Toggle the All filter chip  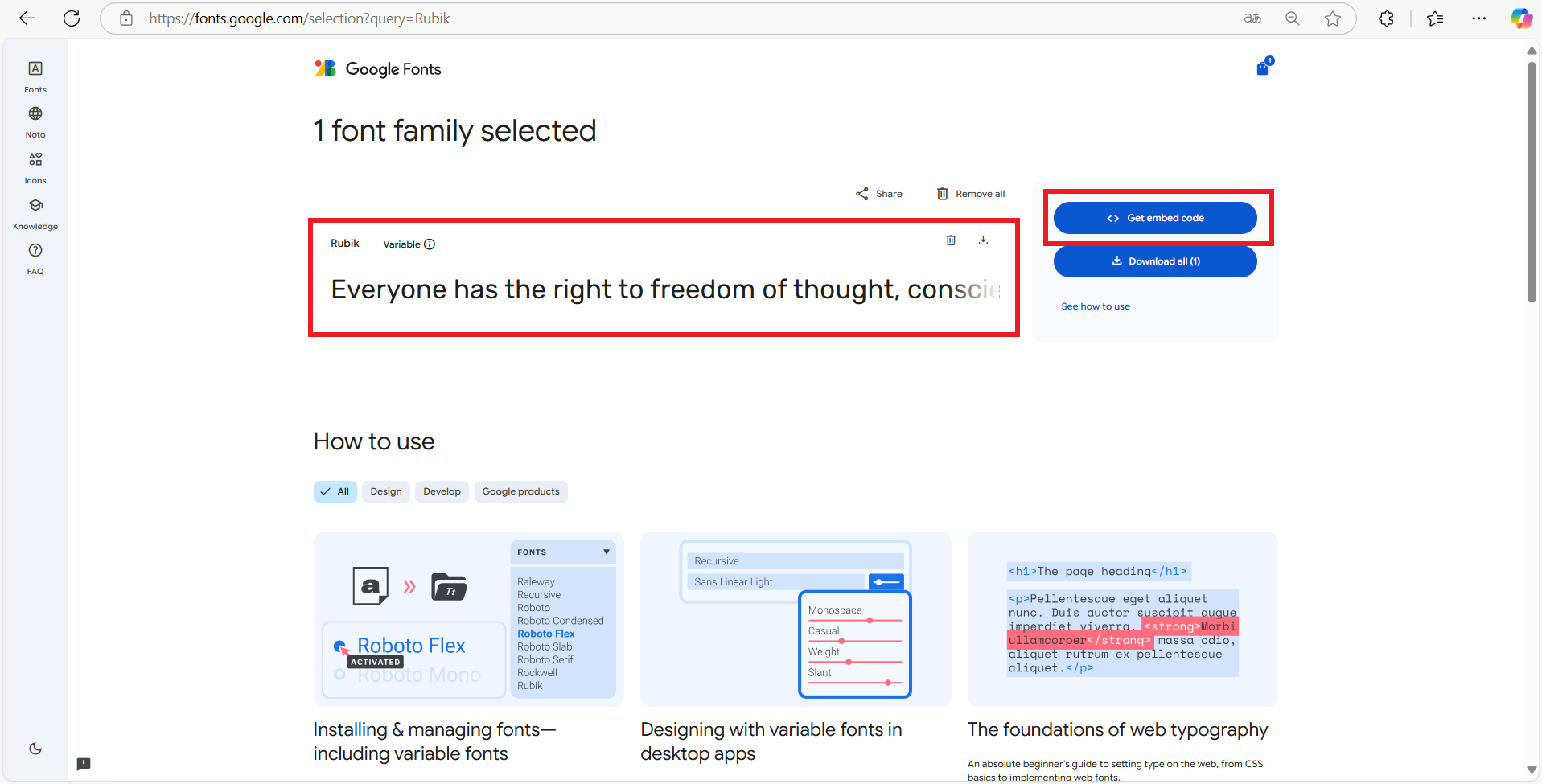point(335,491)
